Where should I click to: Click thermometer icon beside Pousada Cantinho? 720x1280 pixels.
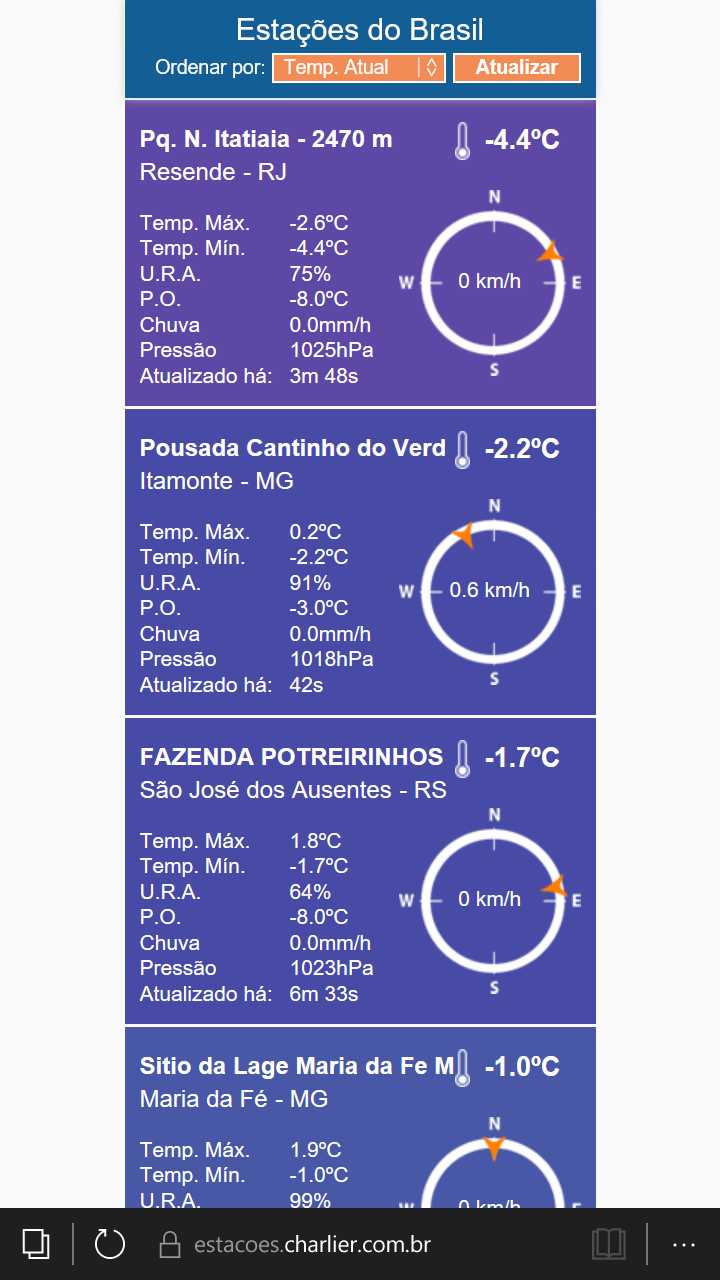(x=461, y=450)
